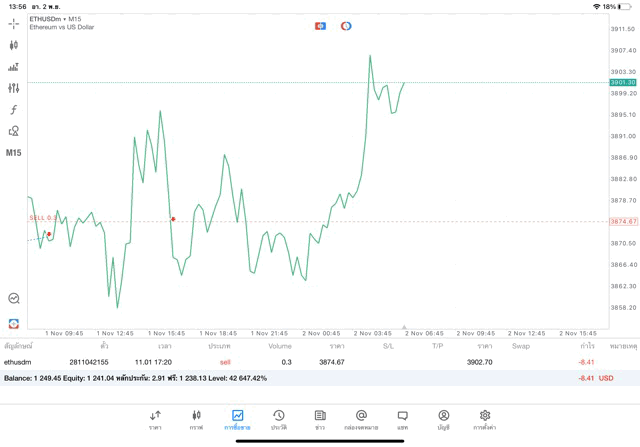The image size is (640, 447).
Task: Open the กล่องจดหมาย mailbox tab
Action: click(x=361, y=419)
